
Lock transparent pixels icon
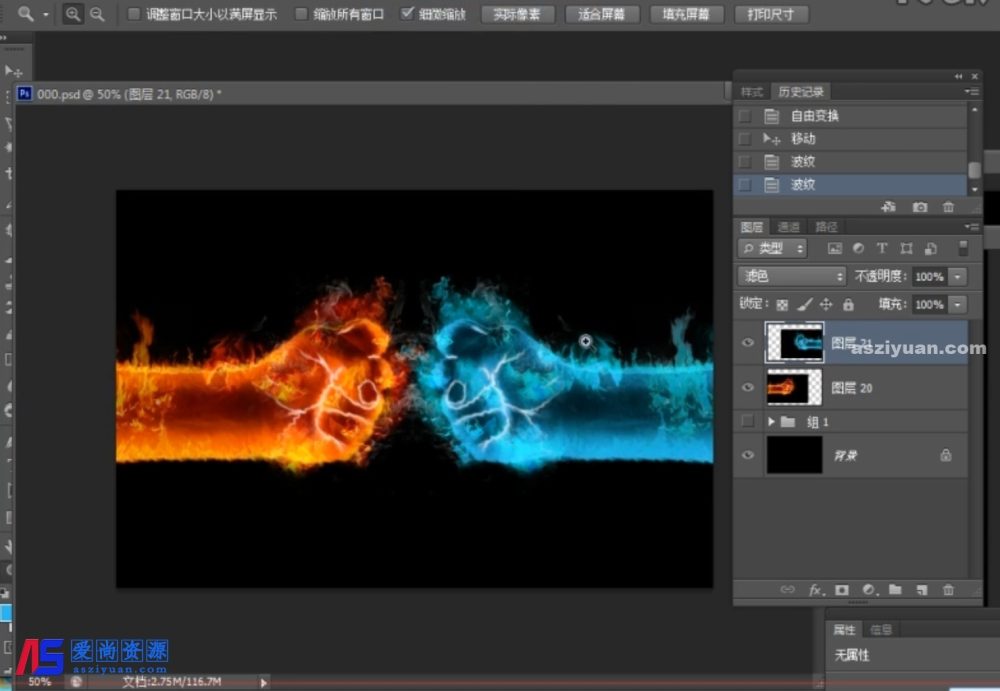pos(782,305)
